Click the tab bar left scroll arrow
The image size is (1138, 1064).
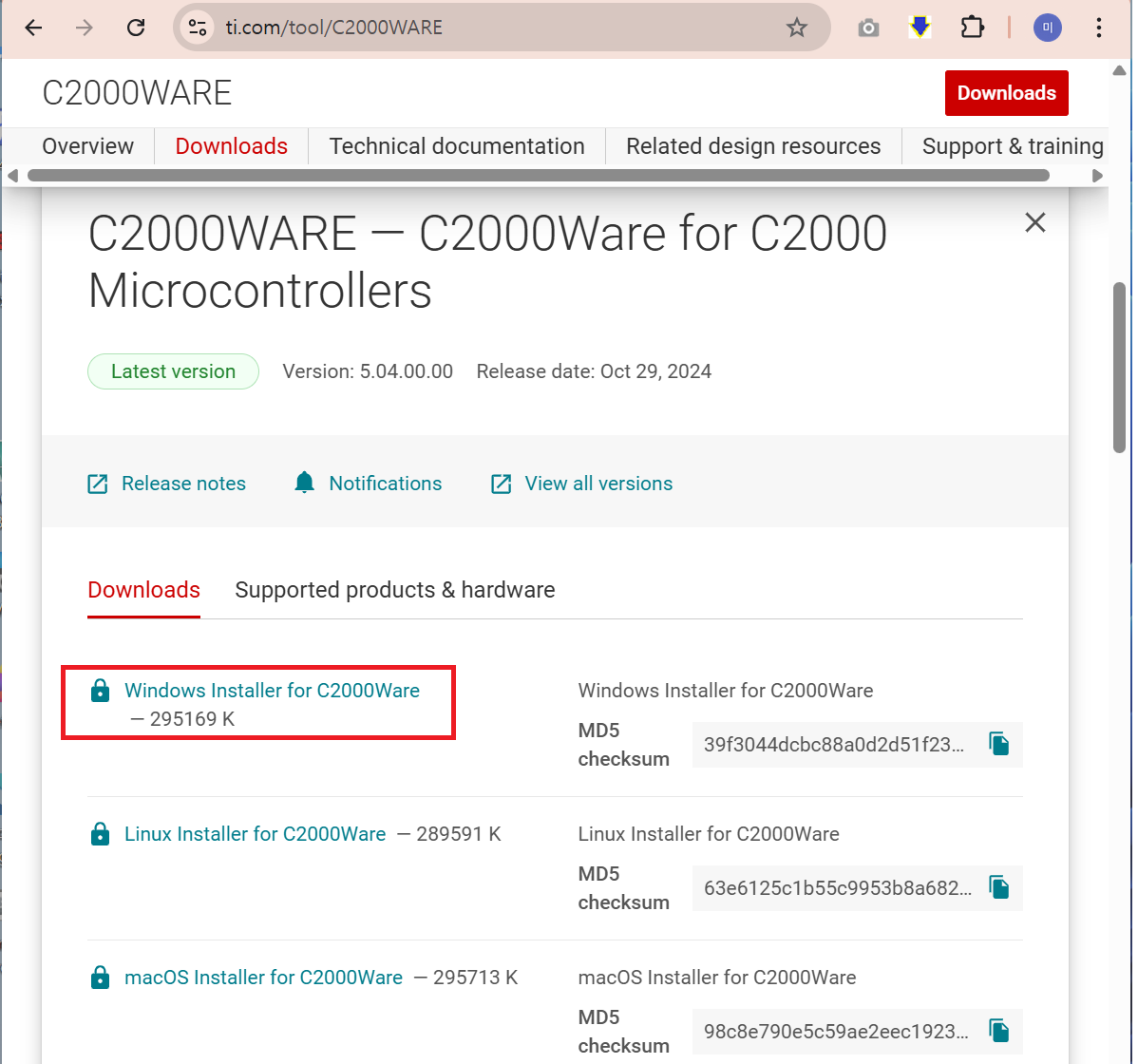tap(12, 176)
